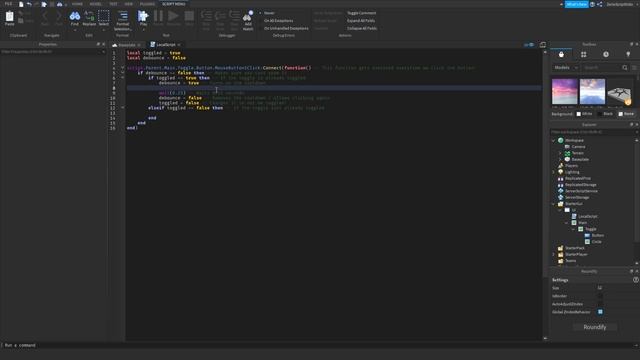Click the Roundify help question icon
The image size is (640, 360).
636,280
